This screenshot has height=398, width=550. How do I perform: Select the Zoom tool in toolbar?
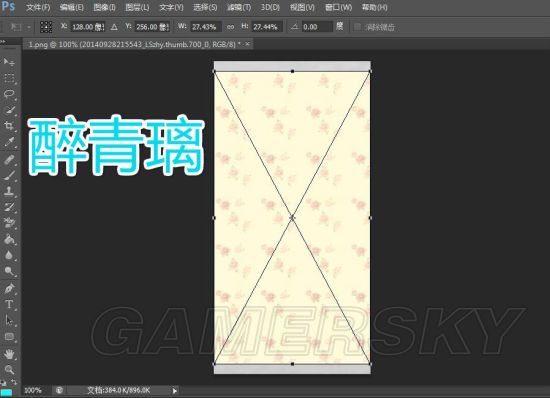(x=9, y=370)
